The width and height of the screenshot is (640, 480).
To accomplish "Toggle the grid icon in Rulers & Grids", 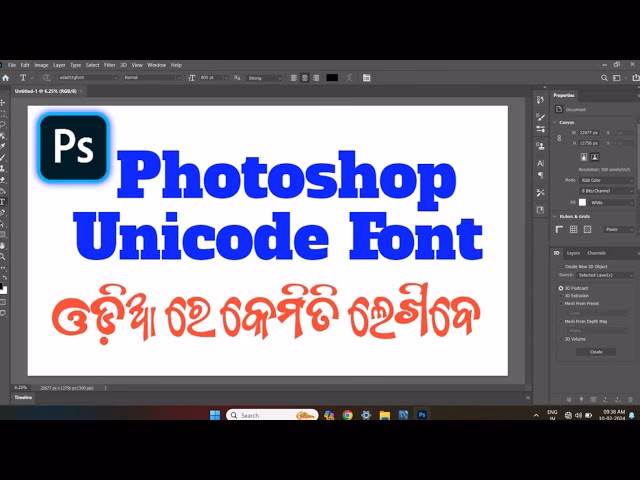I will 573,229.
